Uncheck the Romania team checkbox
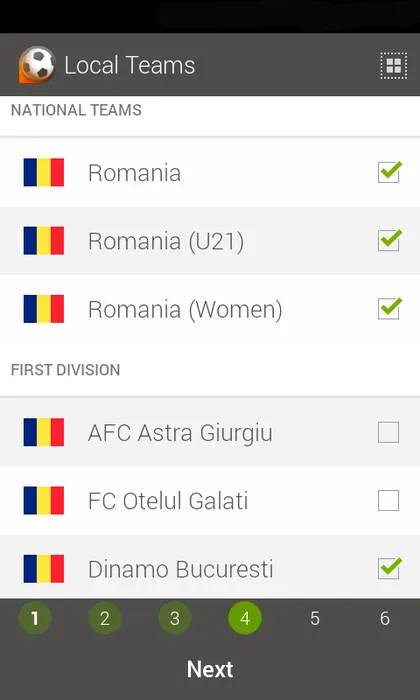This screenshot has height=700, width=420. [389, 172]
